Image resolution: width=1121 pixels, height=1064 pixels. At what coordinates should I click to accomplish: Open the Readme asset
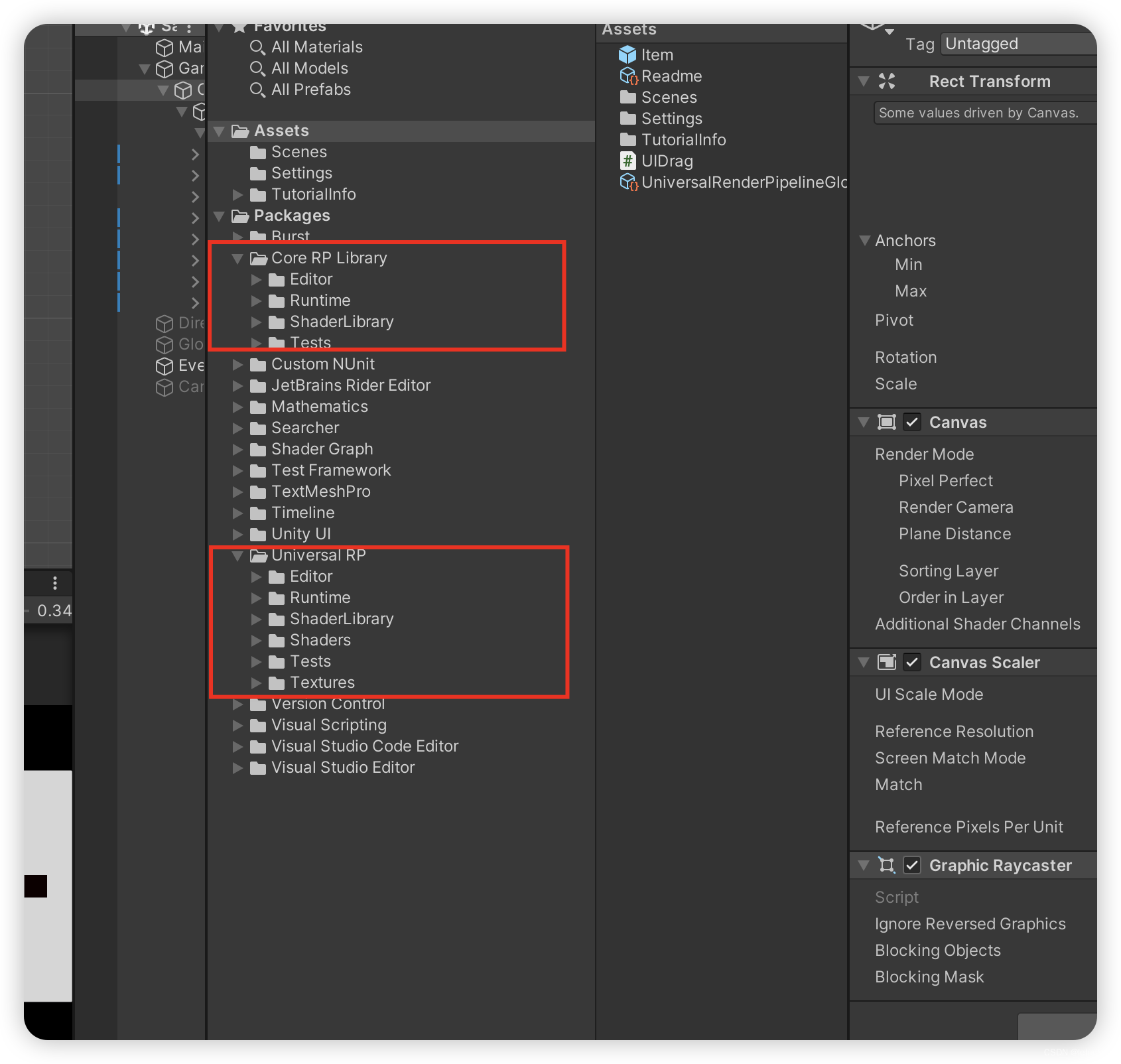point(671,76)
